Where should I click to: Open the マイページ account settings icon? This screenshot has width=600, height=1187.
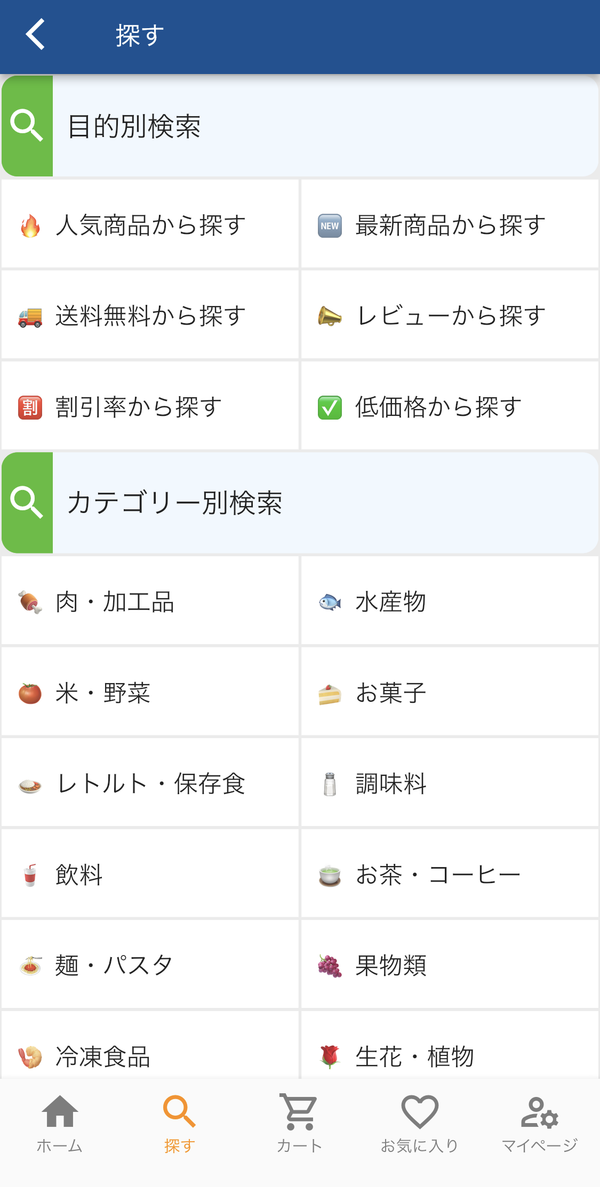539,1111
